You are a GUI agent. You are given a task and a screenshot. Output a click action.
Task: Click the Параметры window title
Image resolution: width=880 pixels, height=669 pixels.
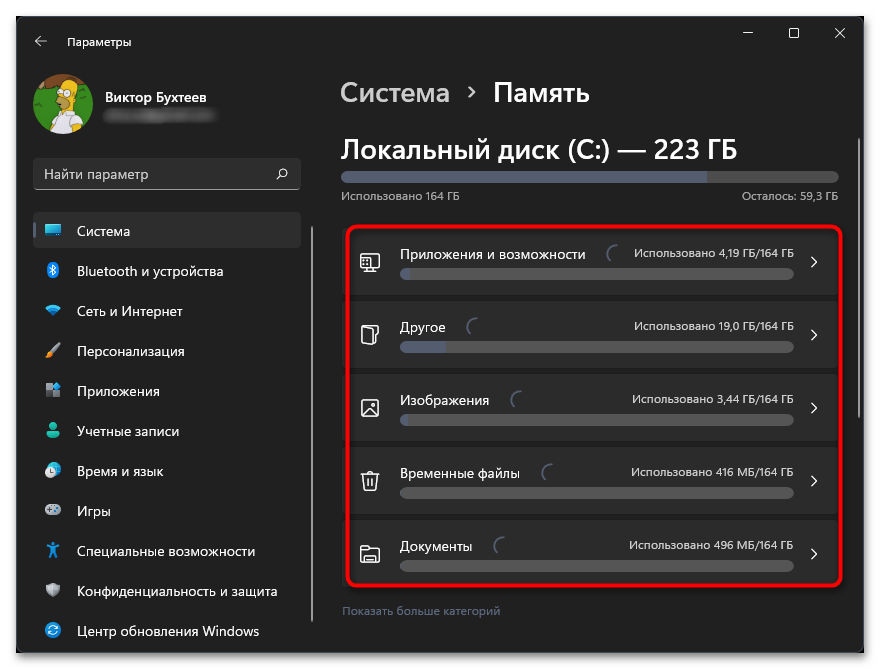pyautogui.click(x=99, y=42)
